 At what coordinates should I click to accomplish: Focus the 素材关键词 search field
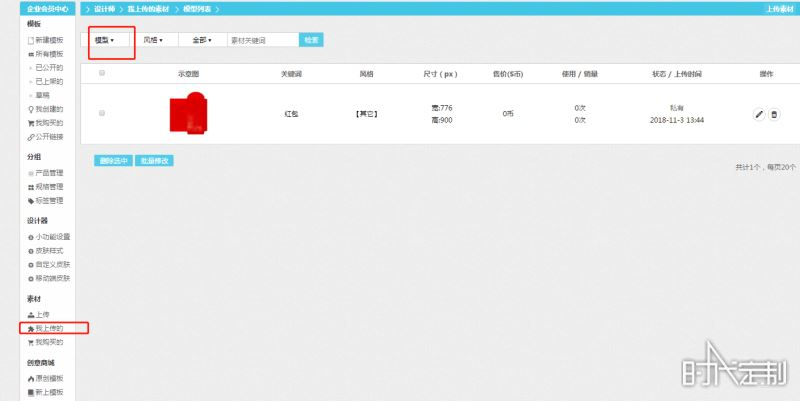(263, 40)
